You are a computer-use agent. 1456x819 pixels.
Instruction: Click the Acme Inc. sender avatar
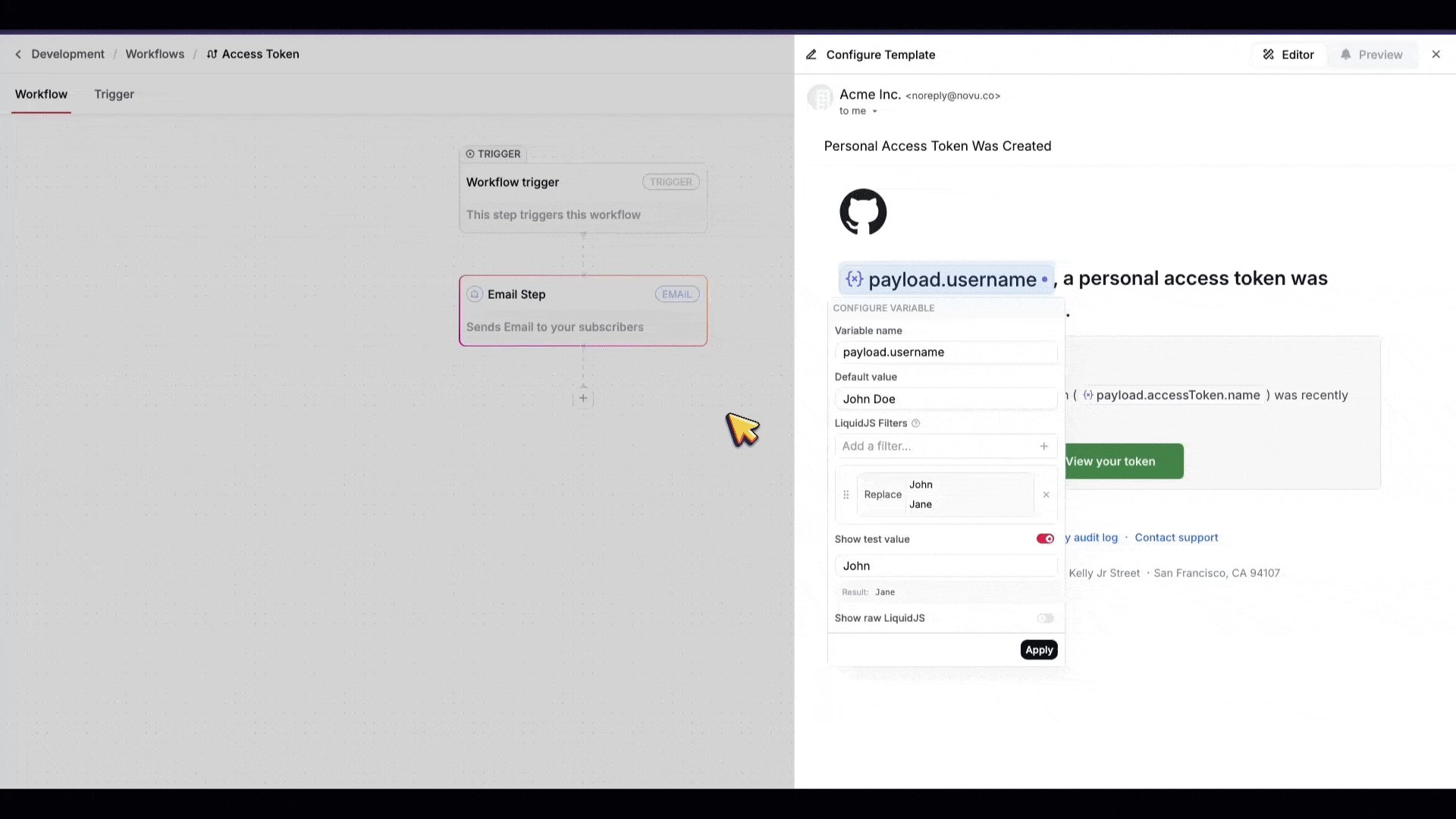click(x=820, y=98)
